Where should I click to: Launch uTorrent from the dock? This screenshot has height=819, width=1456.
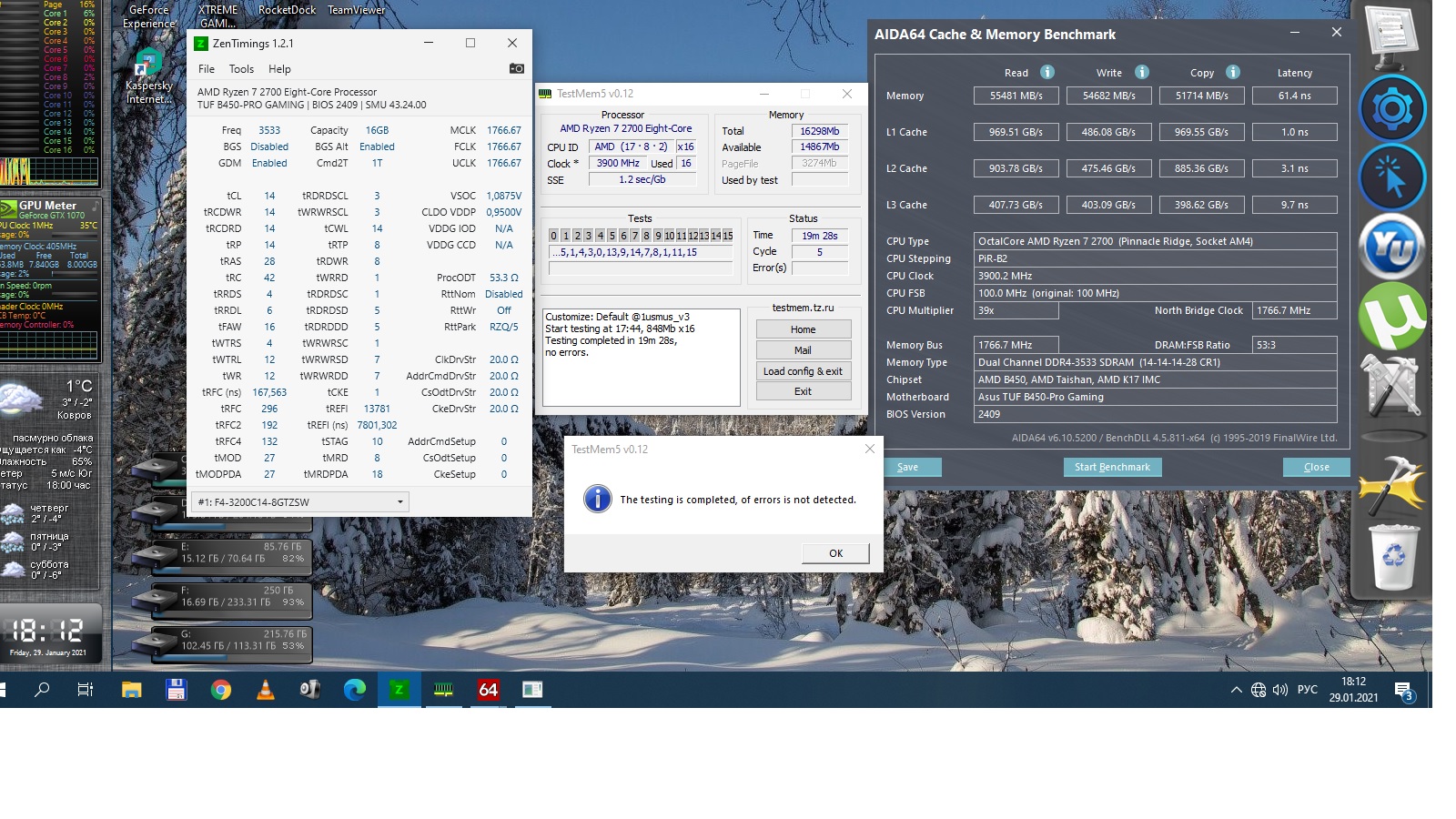pos(1392,316)
